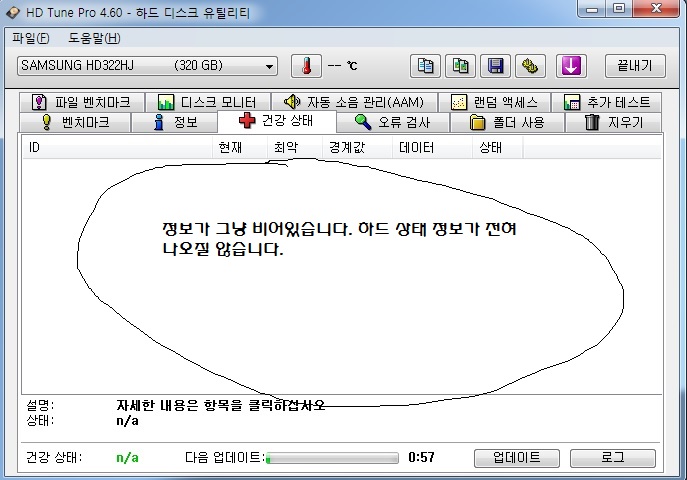Switch to the 디스크 모니터 tab
This screenshot has width=687, height=480.
click(208, 102)
